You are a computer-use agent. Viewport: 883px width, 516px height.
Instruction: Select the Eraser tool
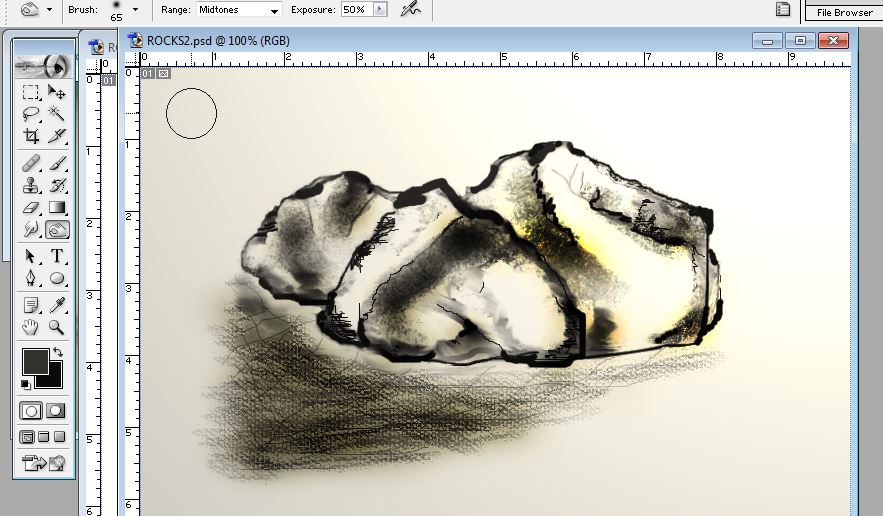coord(31,208)
